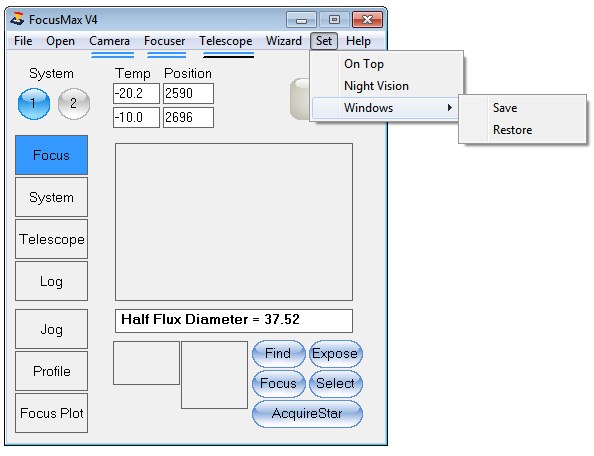Click the Find button
This screenshot has width=594, height=456.
point(278,354)
